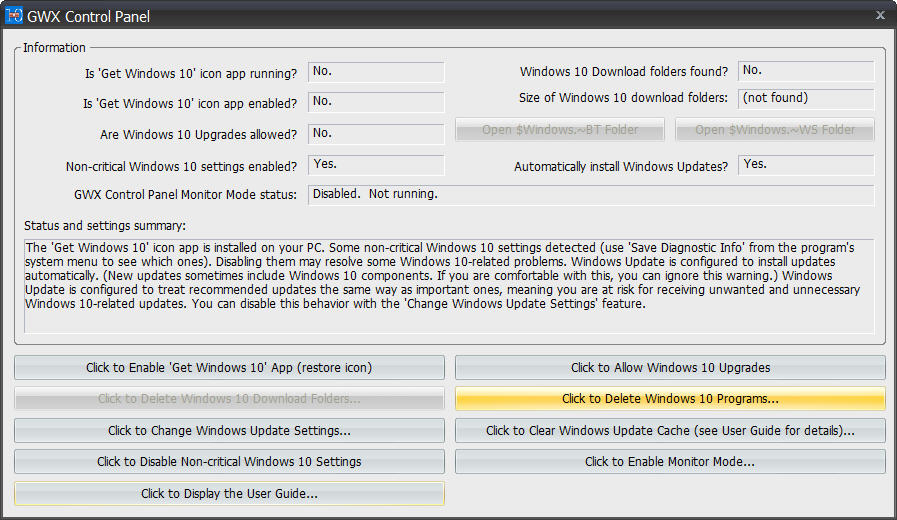897x520 pixels.
Task: Click the 'Status and settings summary:' label
Action: coord(105,226)
